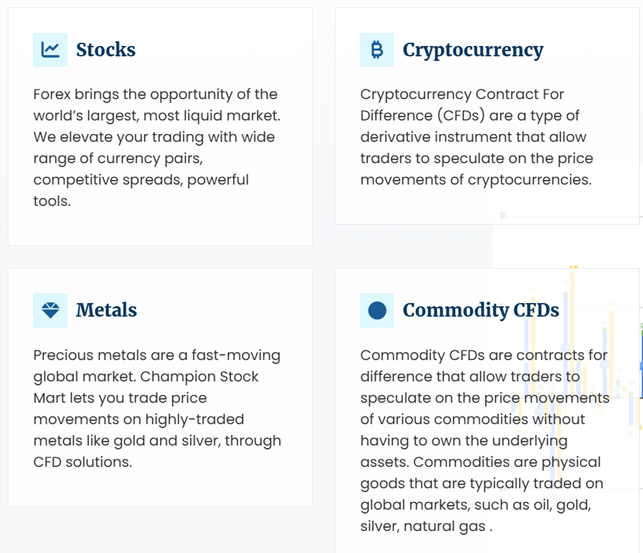Click the Commodity CFDs description paragraph
643x553 pixels.
(x=484, y=440)
